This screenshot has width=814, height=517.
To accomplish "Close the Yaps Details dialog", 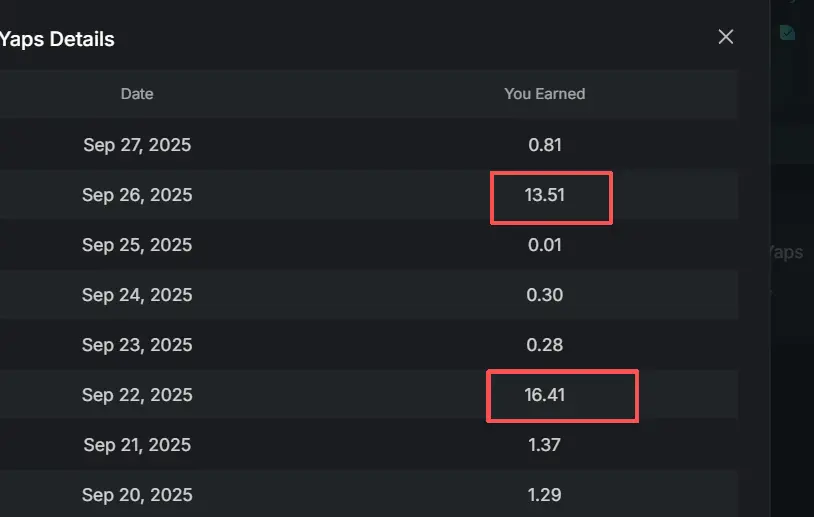I will click(x=725, y=37).
